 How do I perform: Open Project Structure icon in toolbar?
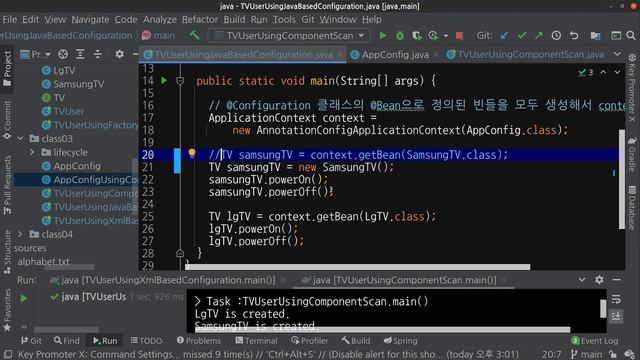(x=596, y=36)
